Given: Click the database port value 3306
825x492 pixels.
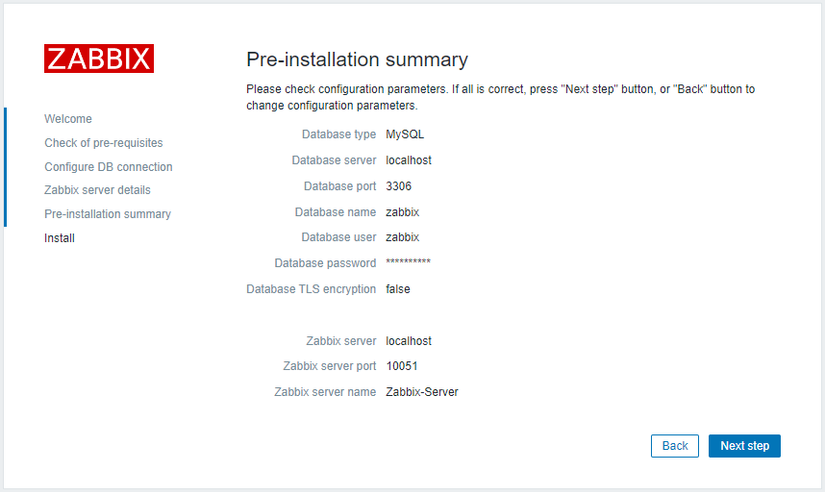Looking at the screenshot, I should pos(398,186).
